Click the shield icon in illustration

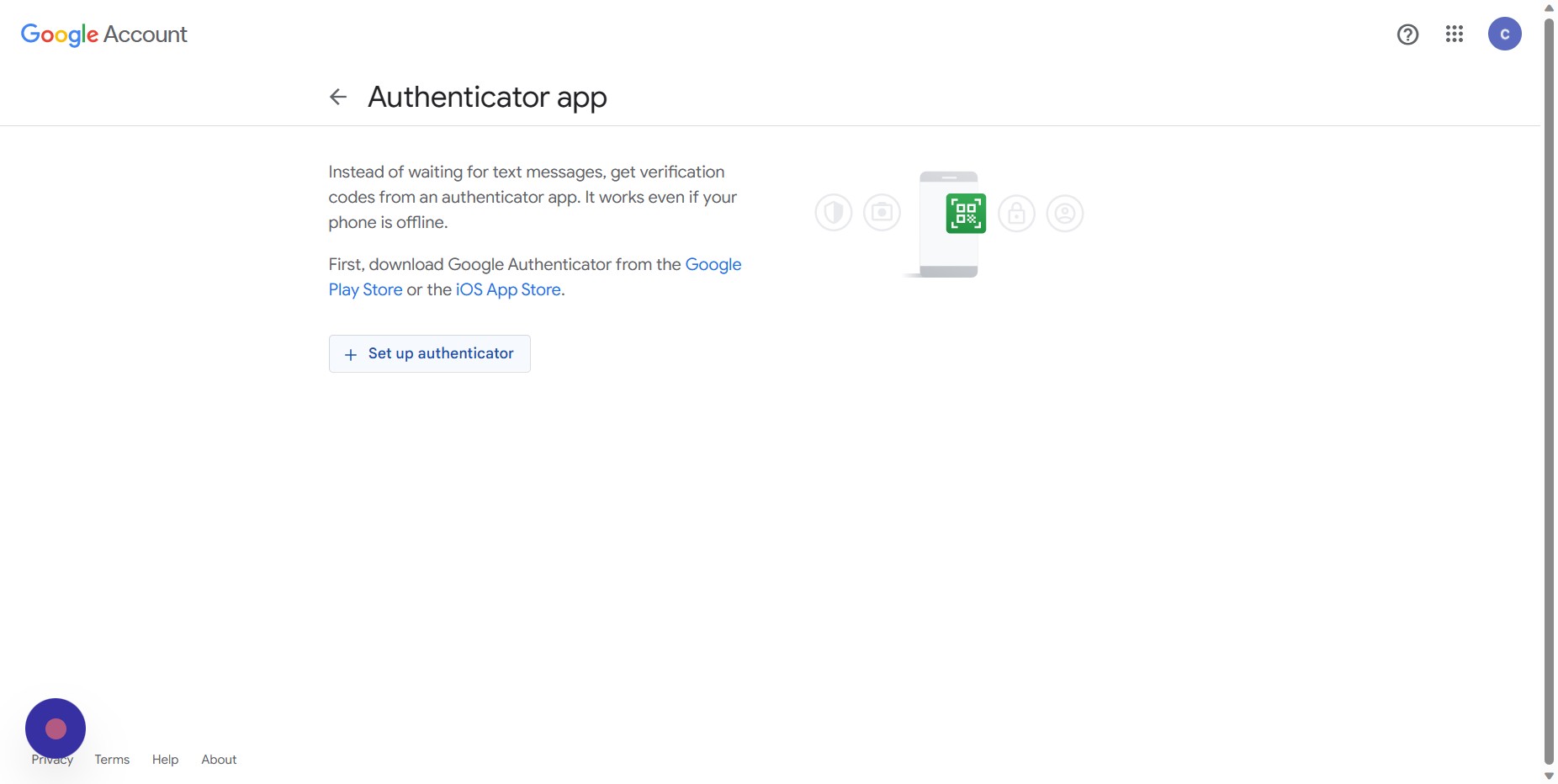pyautogui.click(x=834, y=213)
